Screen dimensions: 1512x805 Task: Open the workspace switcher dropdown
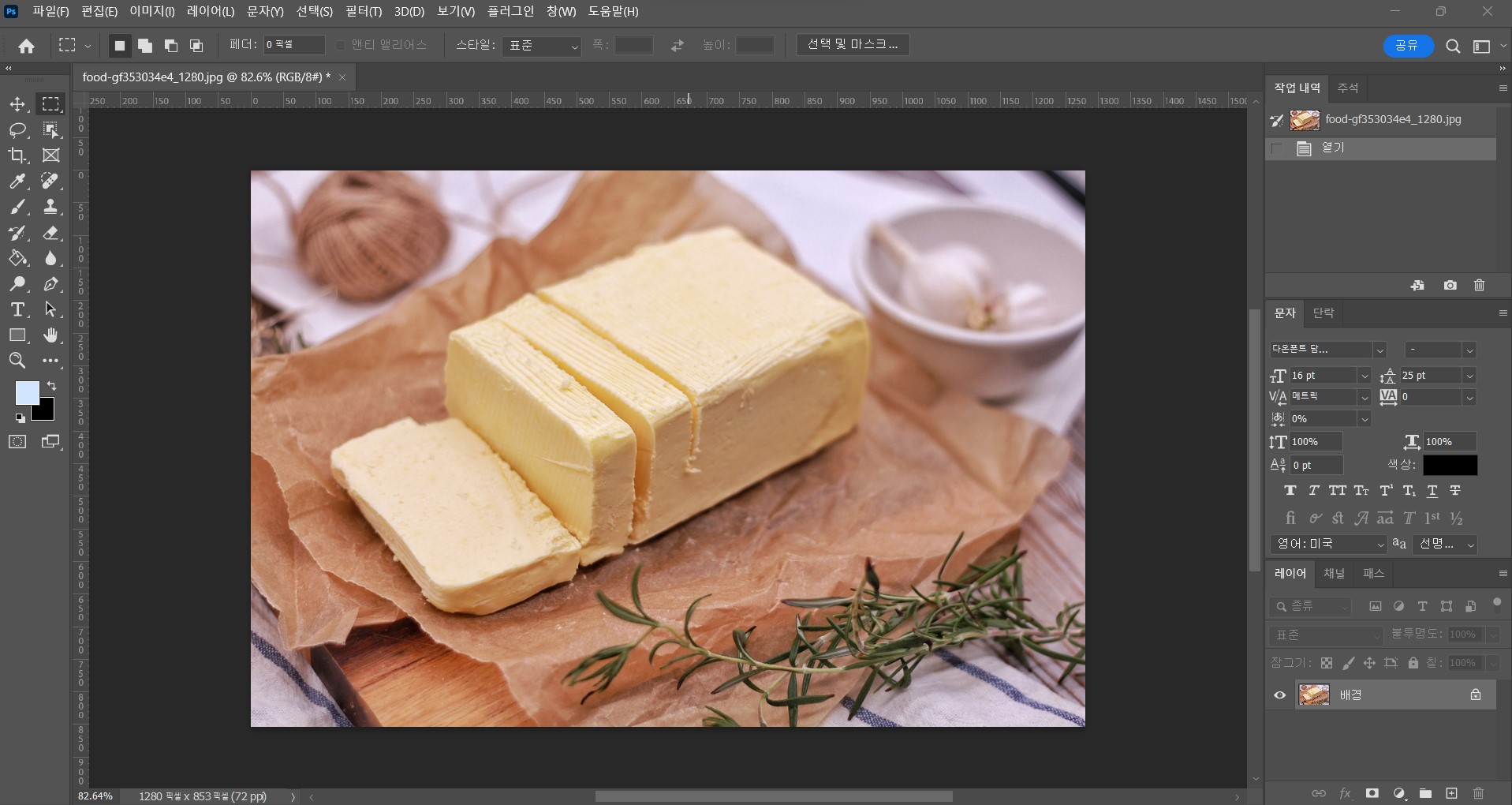(1487, 47)
